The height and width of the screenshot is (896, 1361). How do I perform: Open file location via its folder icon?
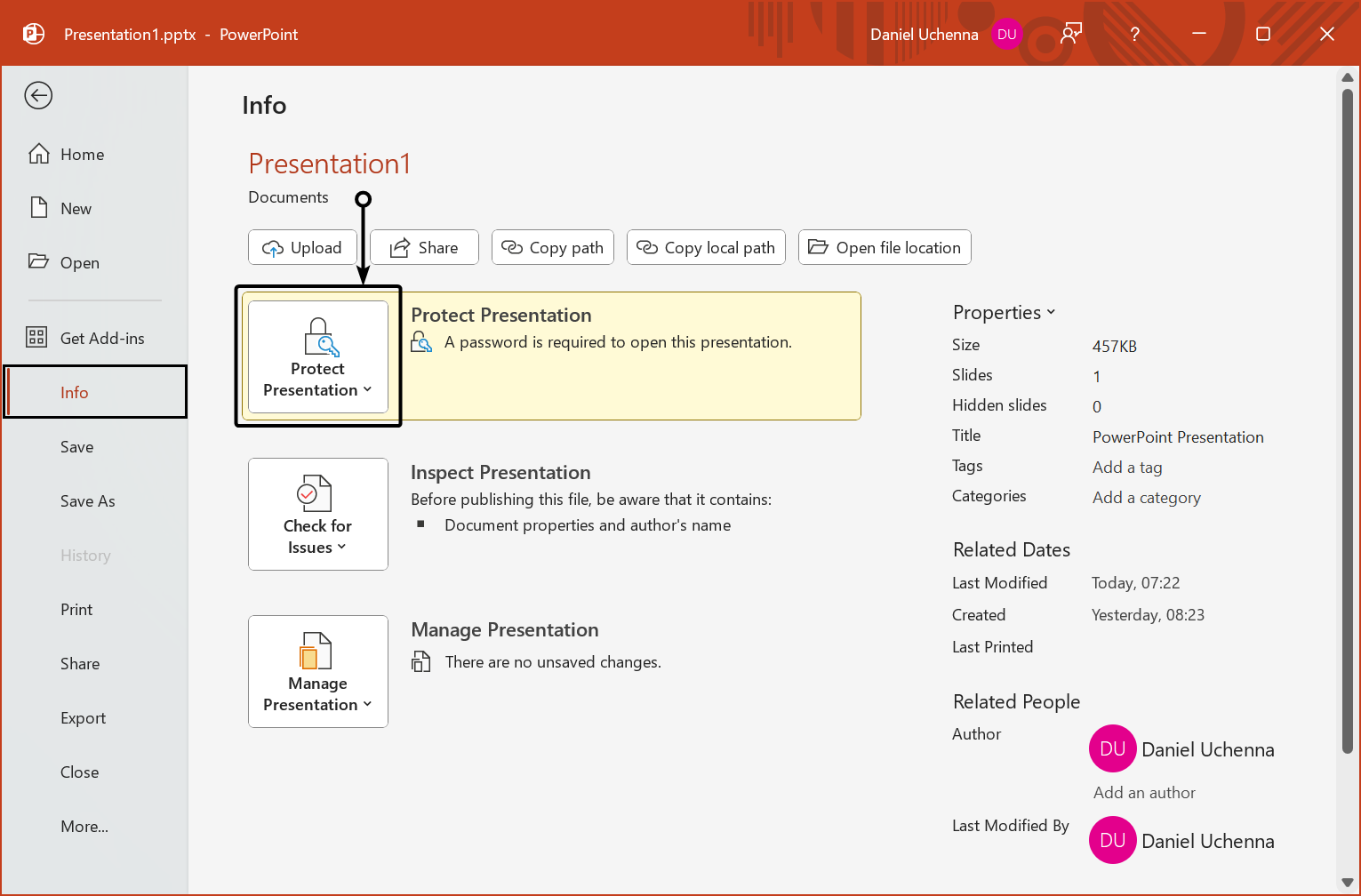click(819, 247)
